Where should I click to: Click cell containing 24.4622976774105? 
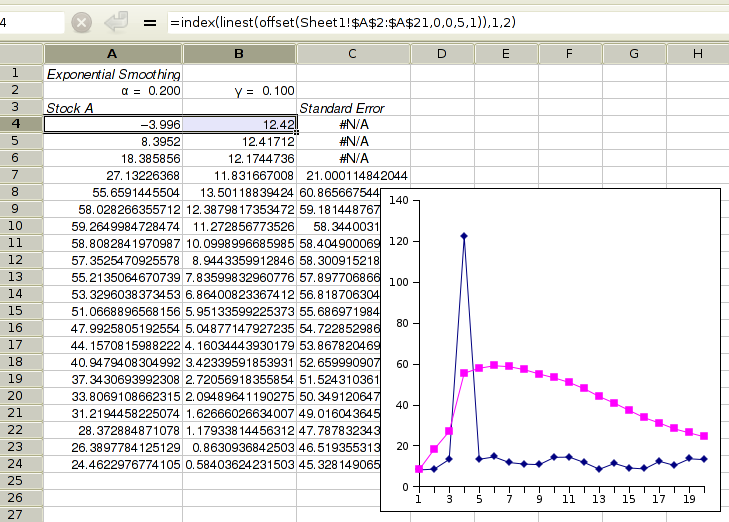(x=113, y=464)
